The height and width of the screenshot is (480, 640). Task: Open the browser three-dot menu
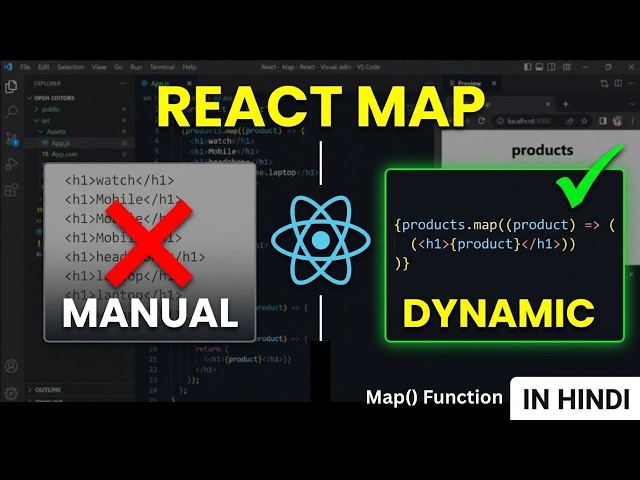[x=632, y=121]
